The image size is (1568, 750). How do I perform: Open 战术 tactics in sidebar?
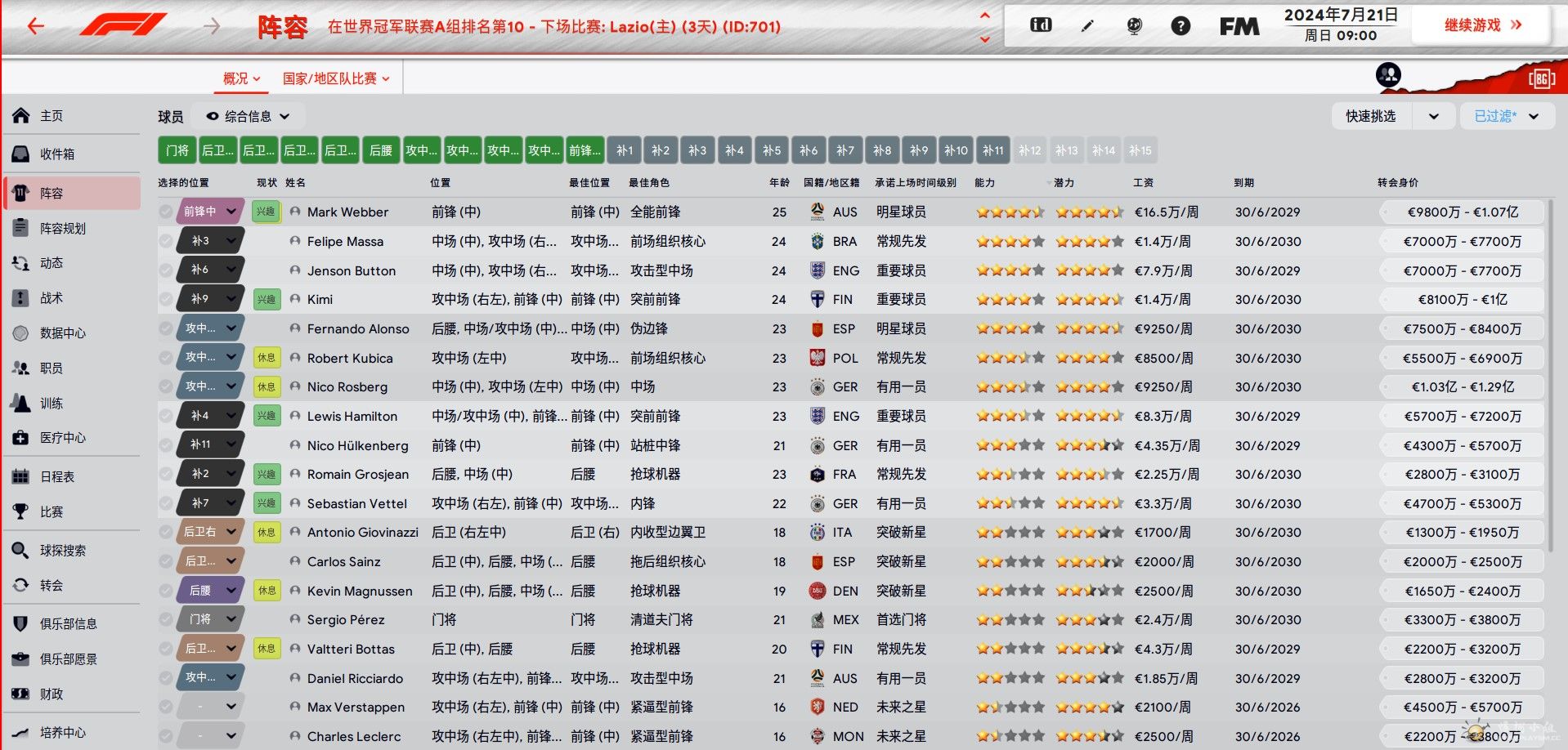coord(72,298)
